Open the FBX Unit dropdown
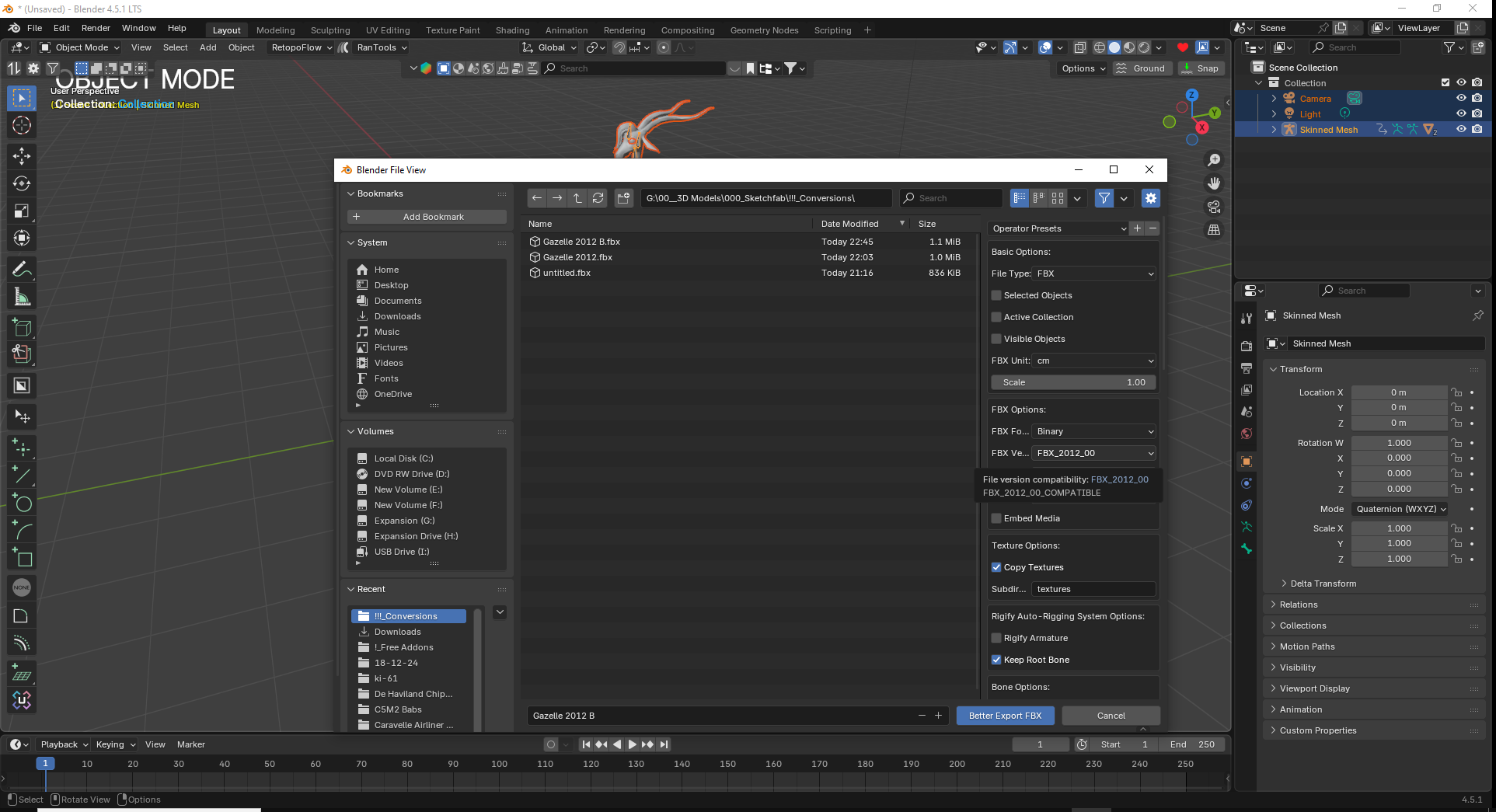The image size is (1496, 812). pyautogui.click(x=1094, y=361)
